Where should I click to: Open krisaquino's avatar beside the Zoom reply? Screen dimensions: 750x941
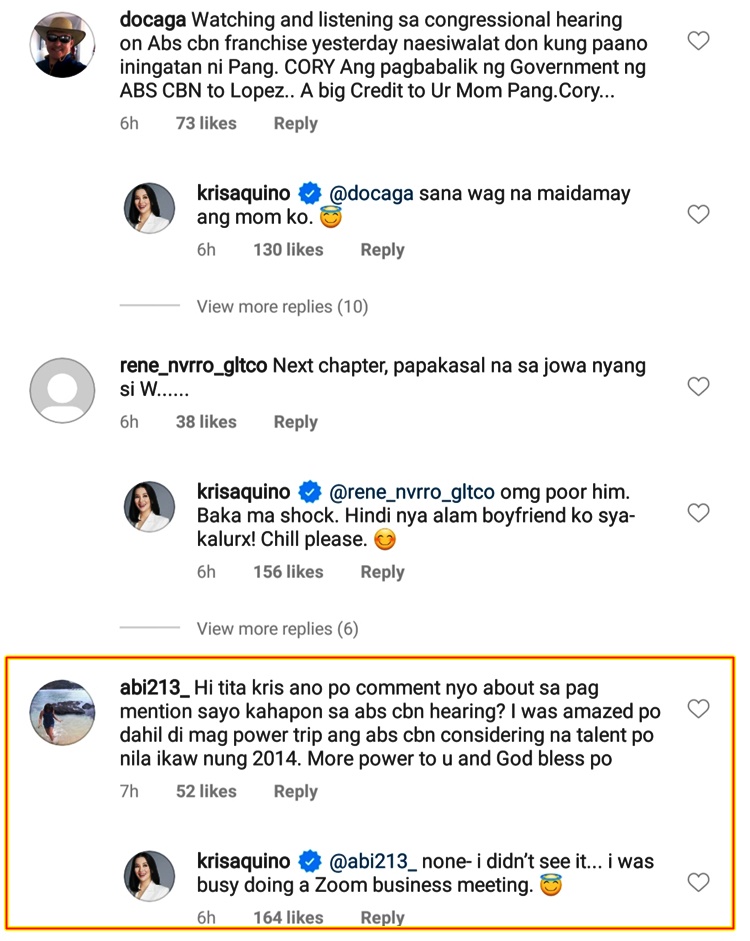point(149,877)
